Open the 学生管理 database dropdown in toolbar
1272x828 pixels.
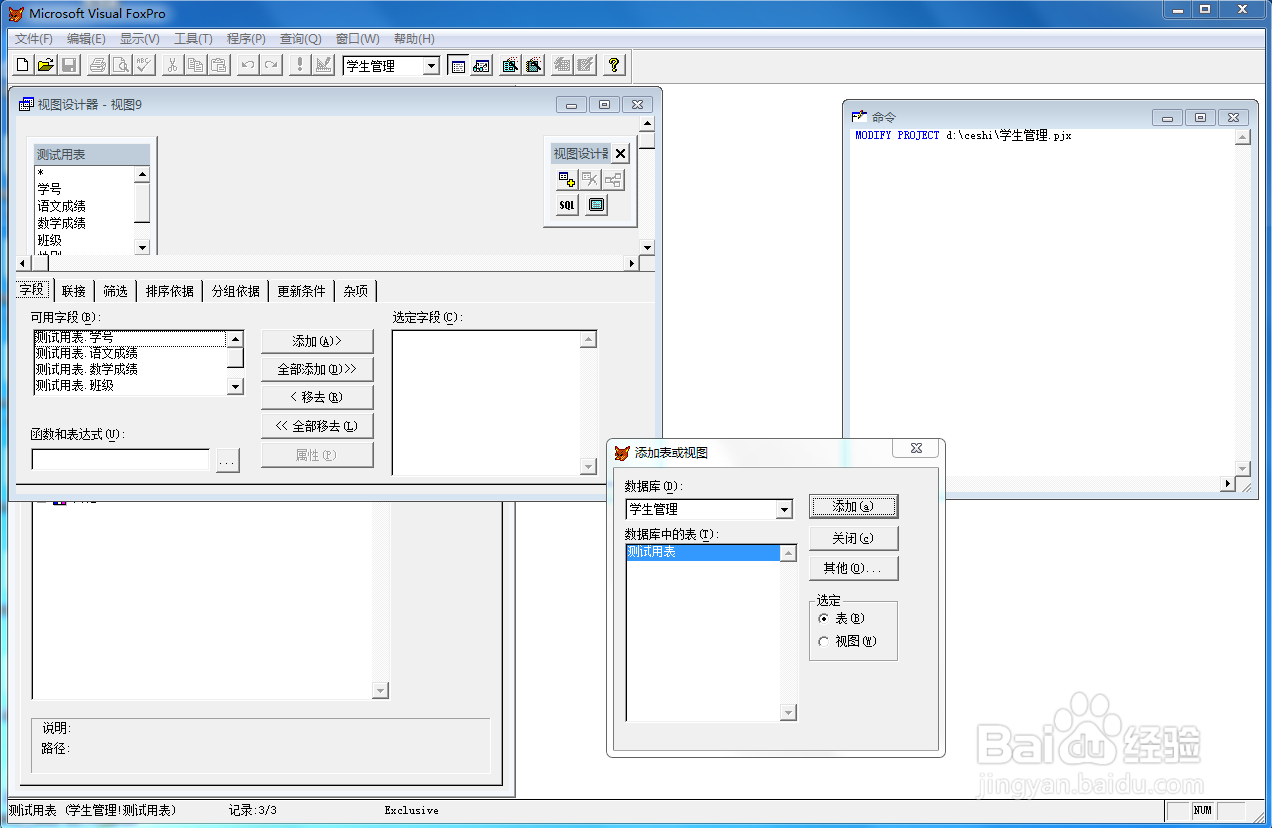pos(431,66)
